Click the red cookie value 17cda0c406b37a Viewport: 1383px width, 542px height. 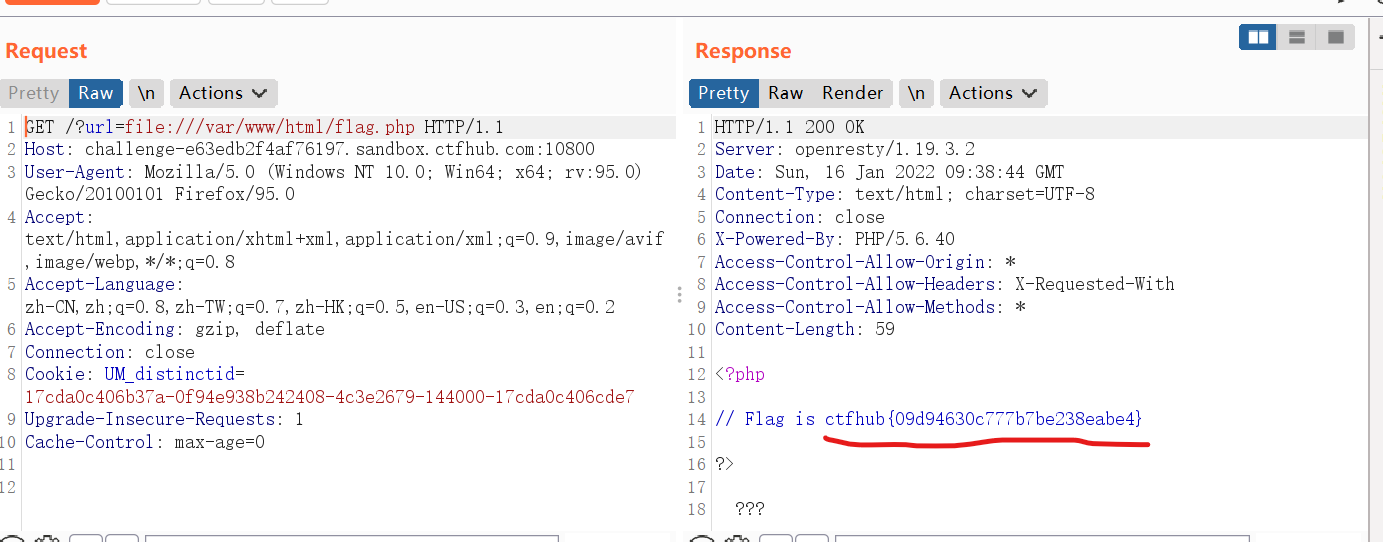[x=329, y=397]
